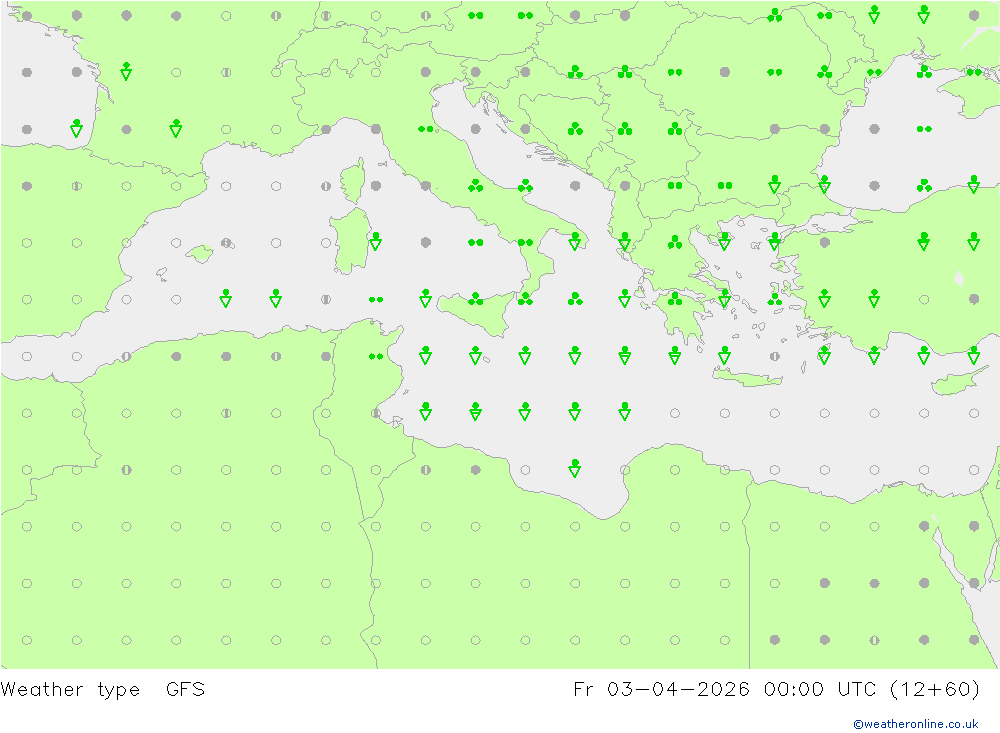Select the half-filled cloud symbol northeast of Crete
Image resolution: width=1000 pixels, height=733 pixels.
(774, 356)
